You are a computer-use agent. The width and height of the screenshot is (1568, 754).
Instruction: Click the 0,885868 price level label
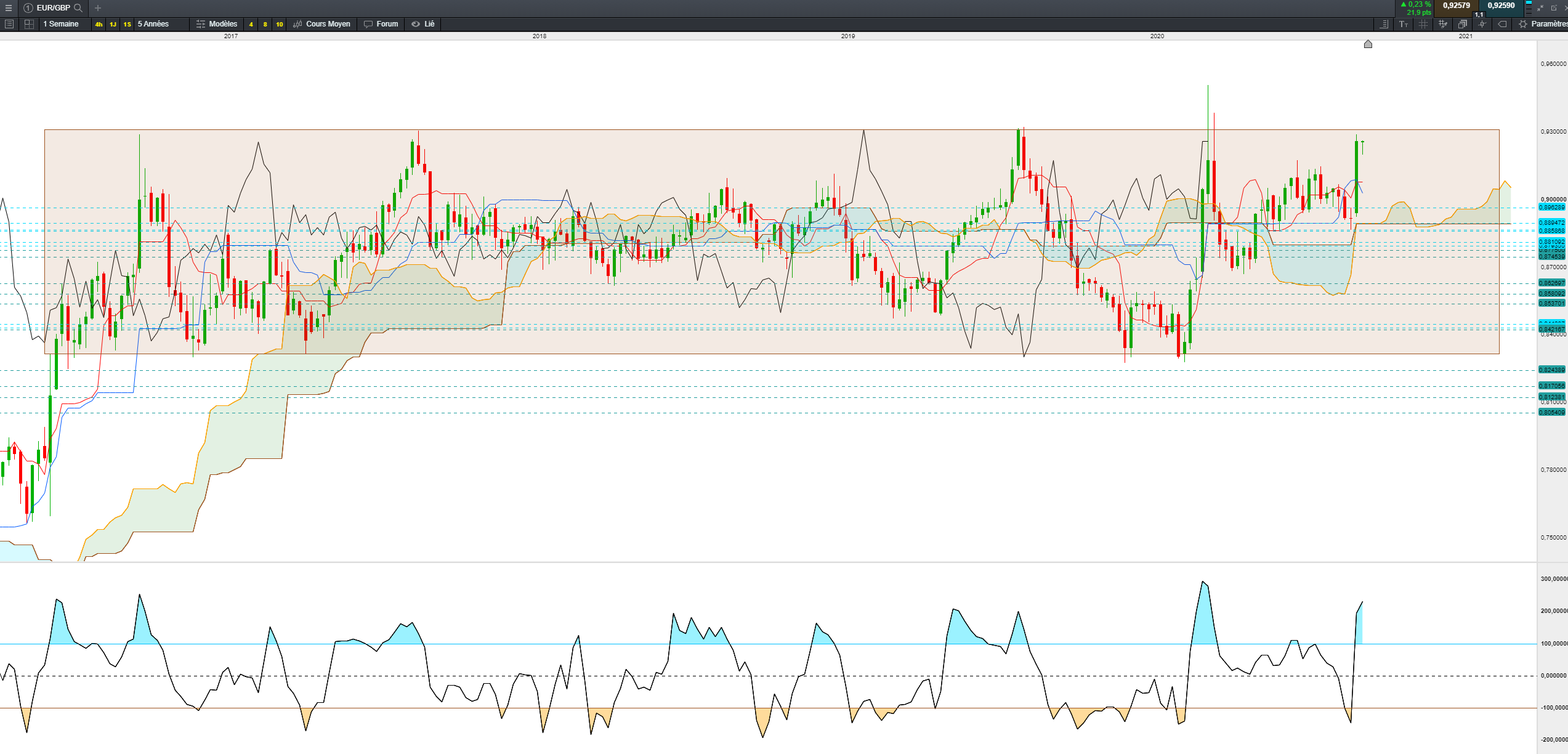click(x=1552, y=231)
